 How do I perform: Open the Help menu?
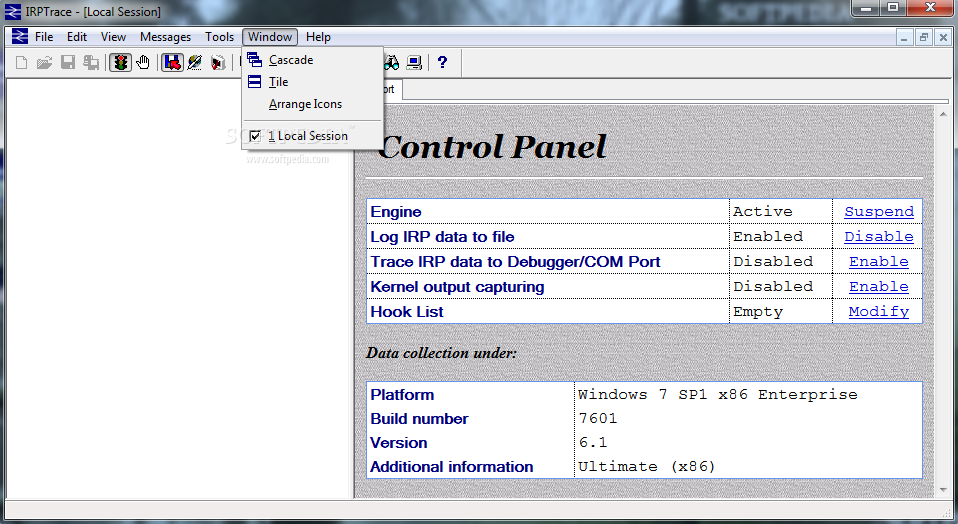[x=318, y=37]
